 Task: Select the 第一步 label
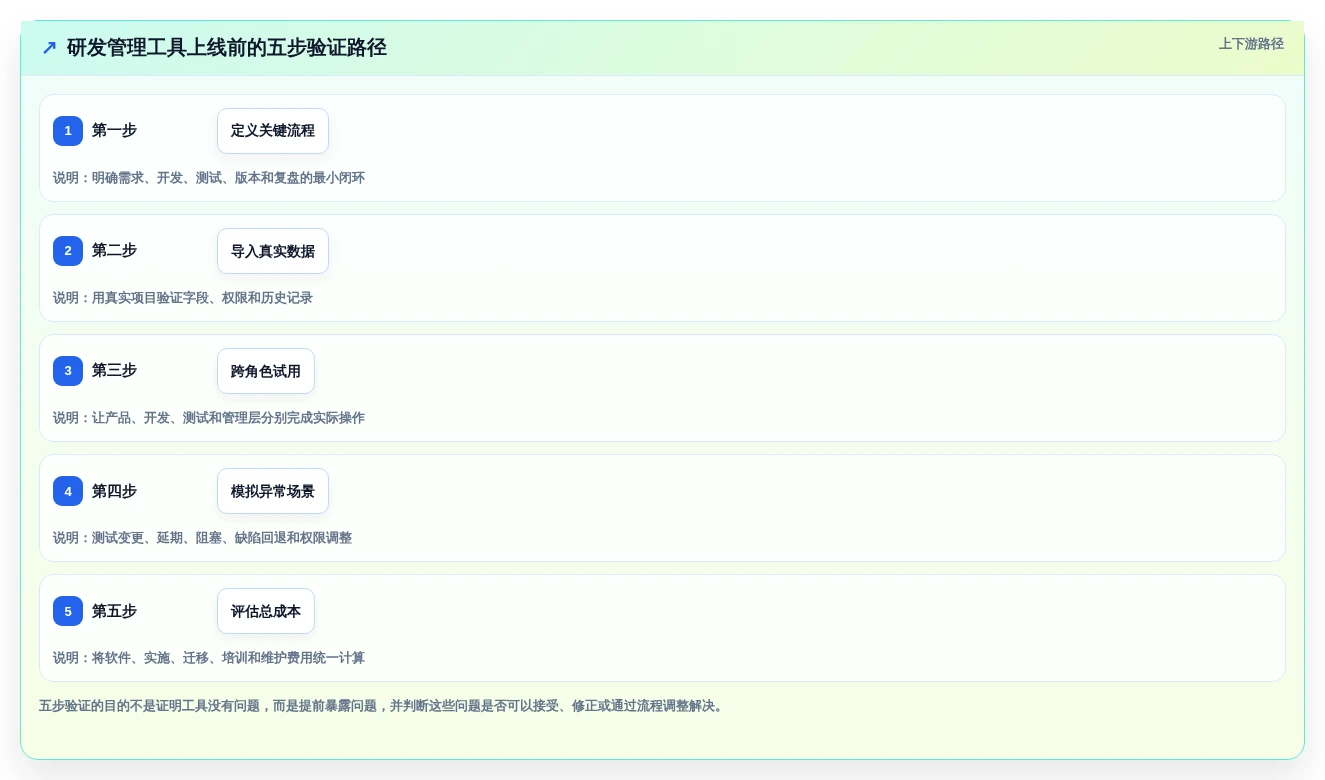[114, 131]
